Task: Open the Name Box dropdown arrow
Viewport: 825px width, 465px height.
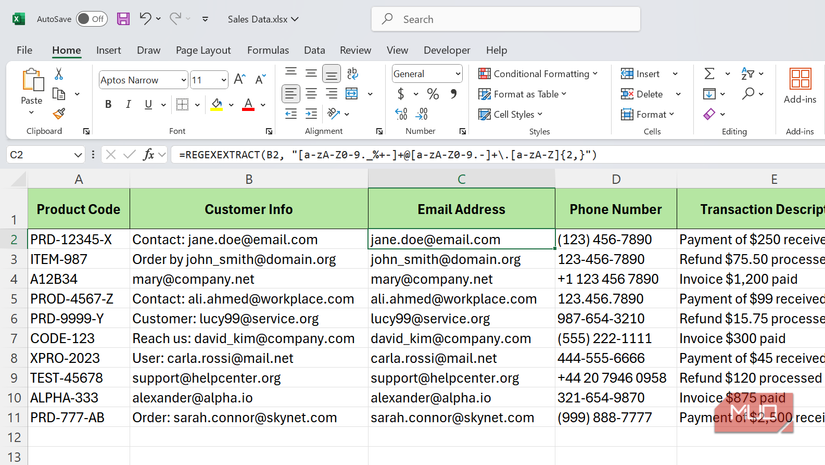Action: coord(78,155)
